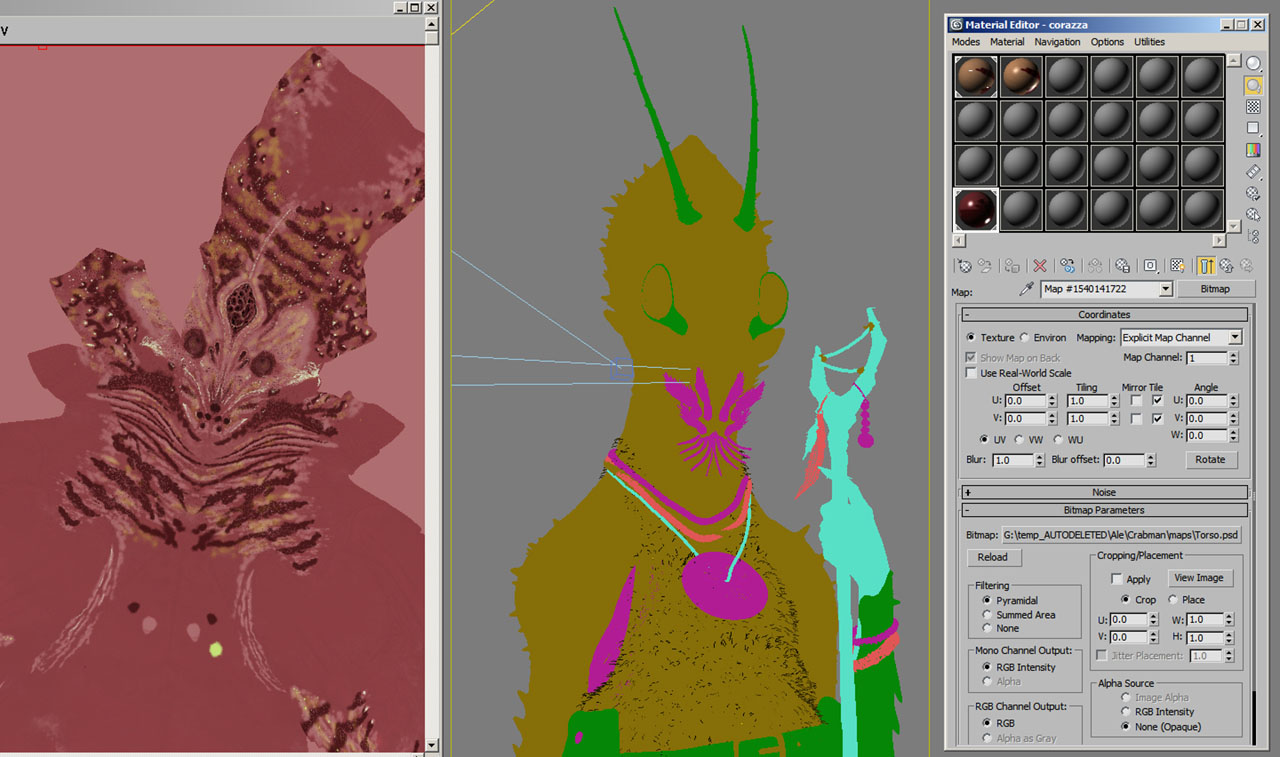Viewport: 1280px width, 757px height.
Task: Click the Put to Library icon
Action: (1122, 265)
